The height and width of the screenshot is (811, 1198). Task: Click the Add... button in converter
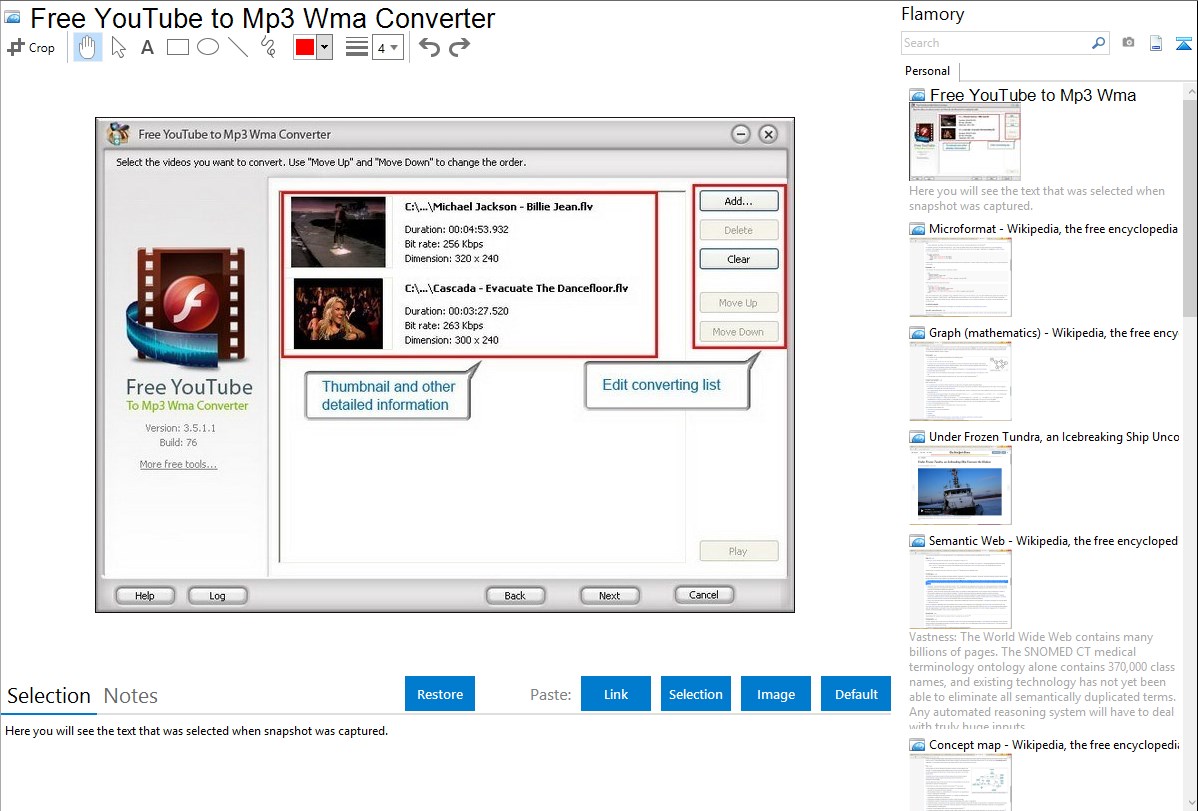738,201
